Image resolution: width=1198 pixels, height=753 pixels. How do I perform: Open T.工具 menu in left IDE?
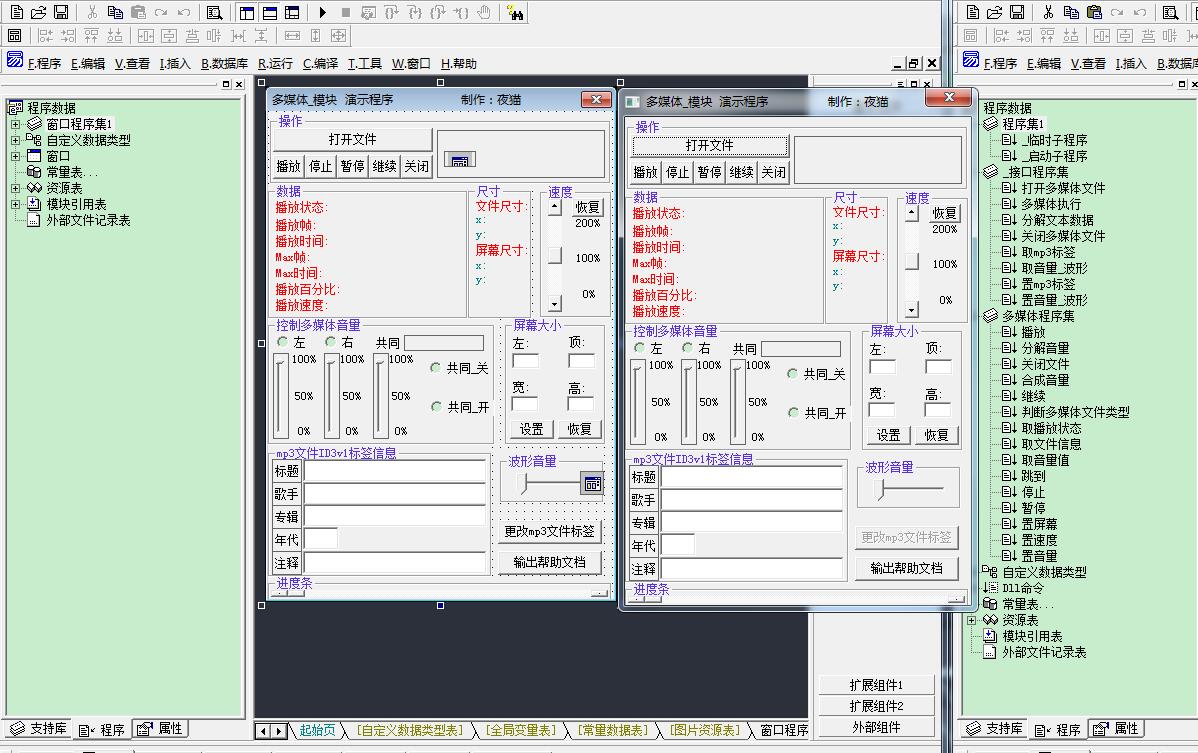pyautogui.click(x=364, y=63)
